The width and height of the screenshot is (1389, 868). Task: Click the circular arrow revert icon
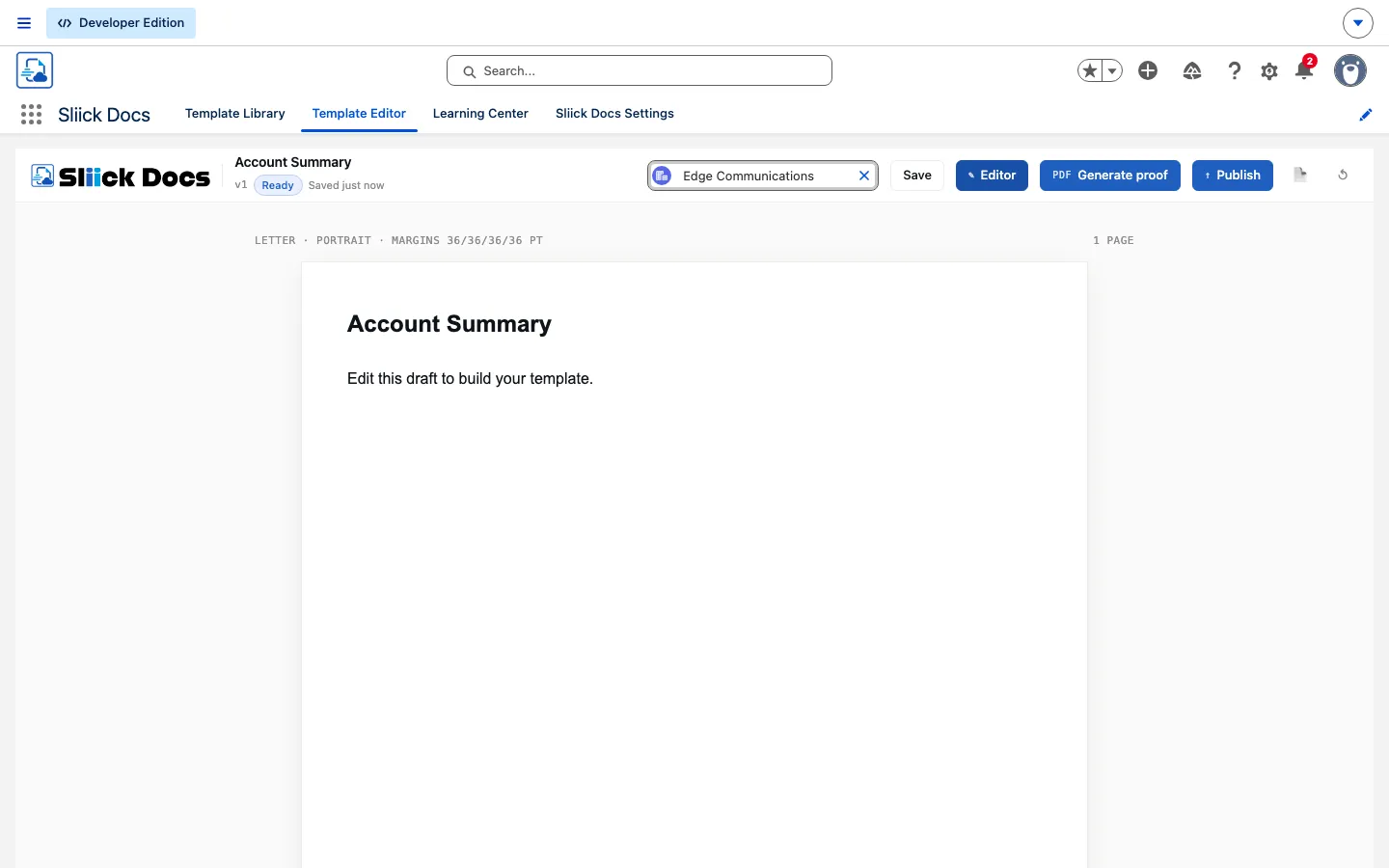click(1343, 175)
